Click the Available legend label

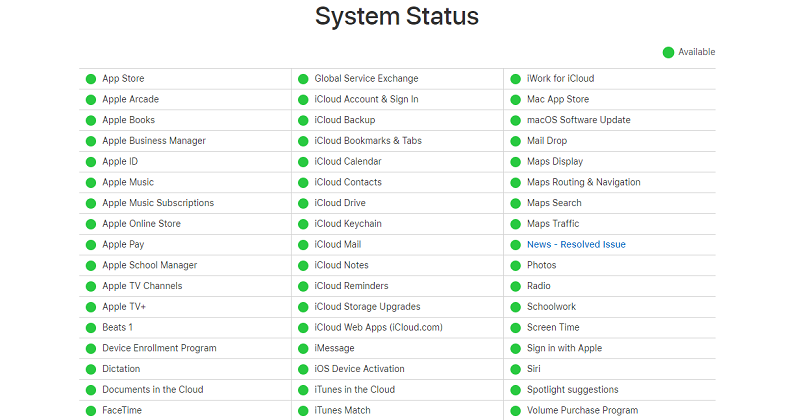[696, 52]
